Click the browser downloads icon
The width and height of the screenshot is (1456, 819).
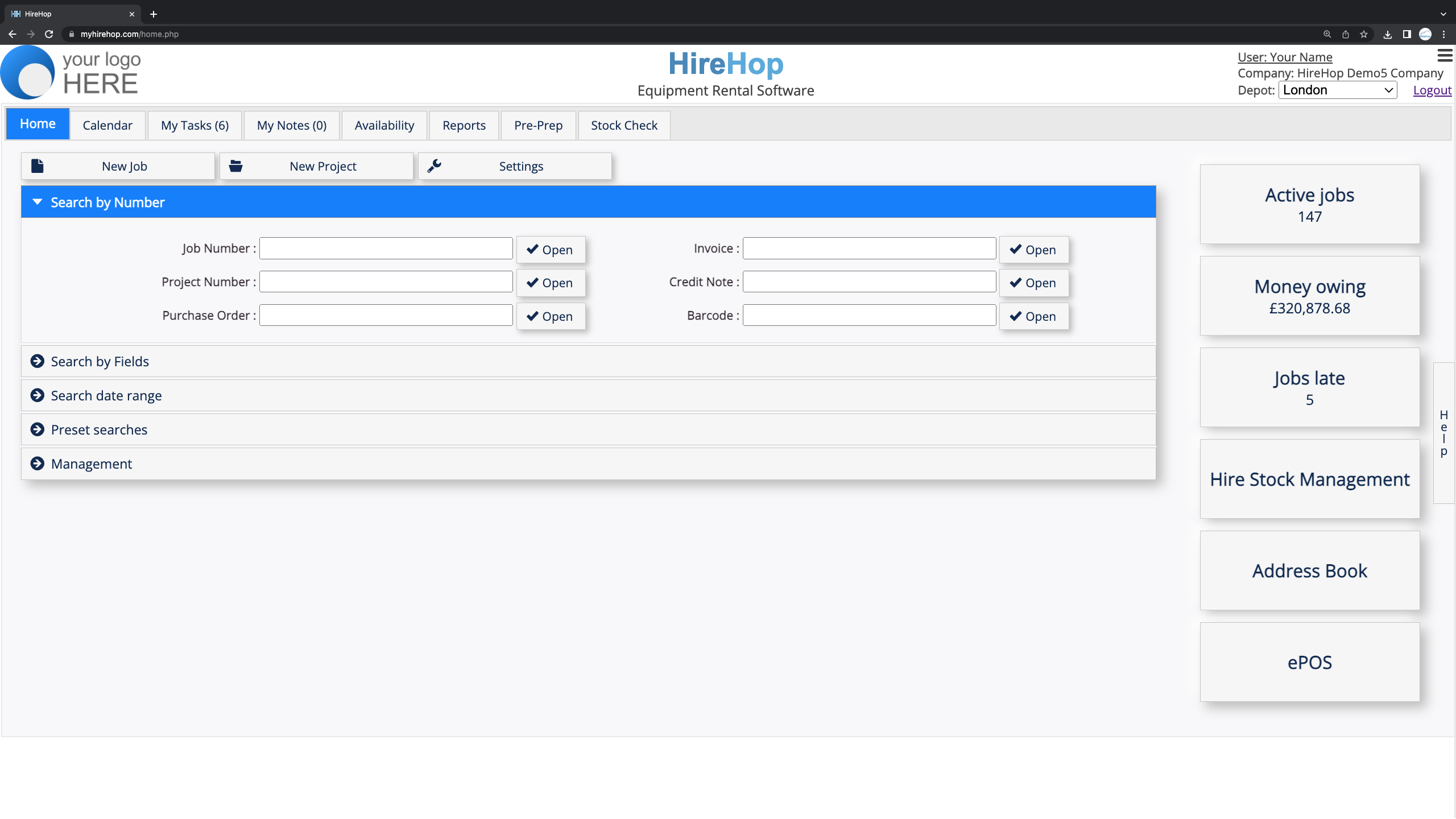pos(1388,34)
